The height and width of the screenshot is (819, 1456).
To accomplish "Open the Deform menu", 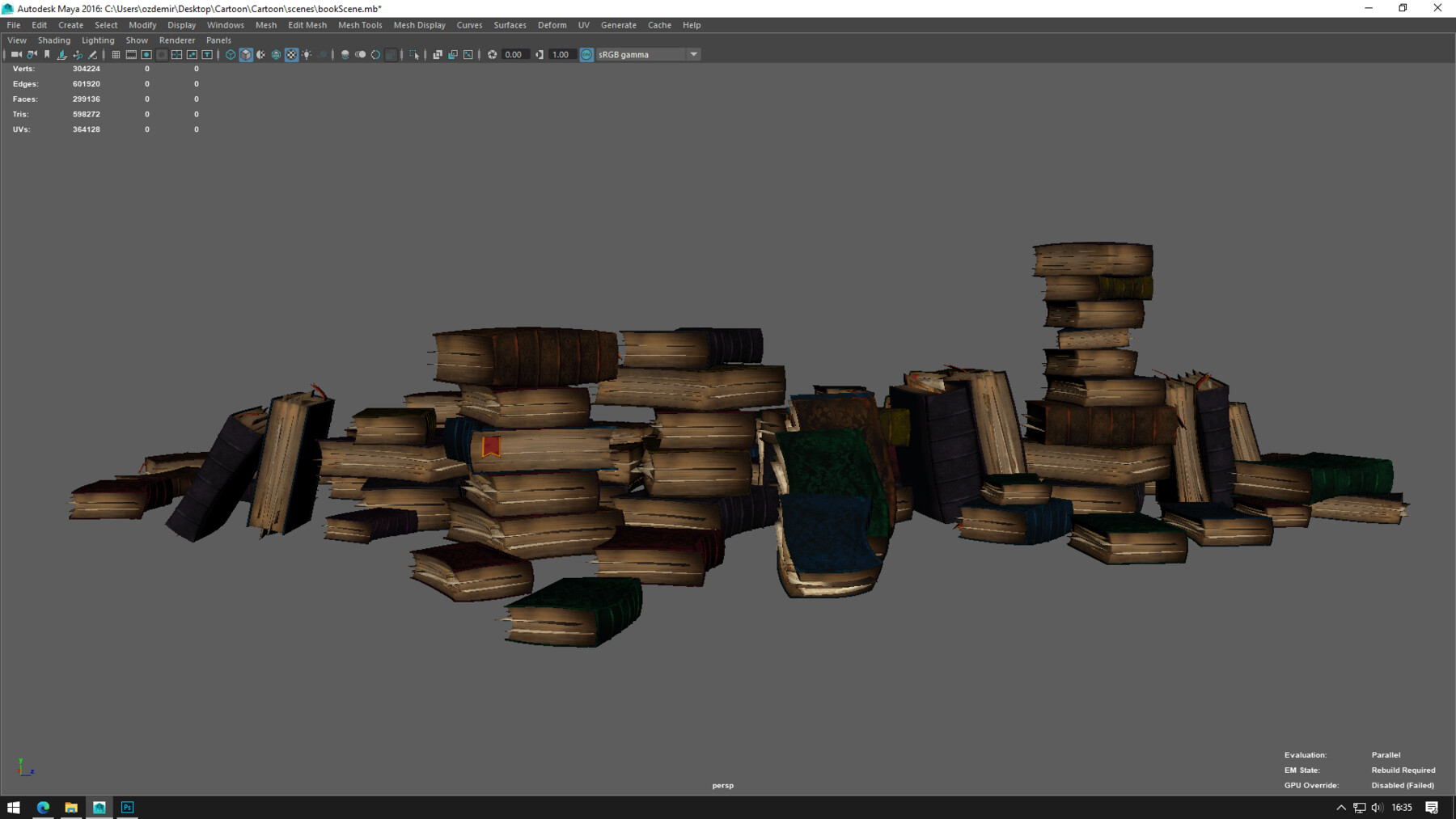I will (552, 25).
